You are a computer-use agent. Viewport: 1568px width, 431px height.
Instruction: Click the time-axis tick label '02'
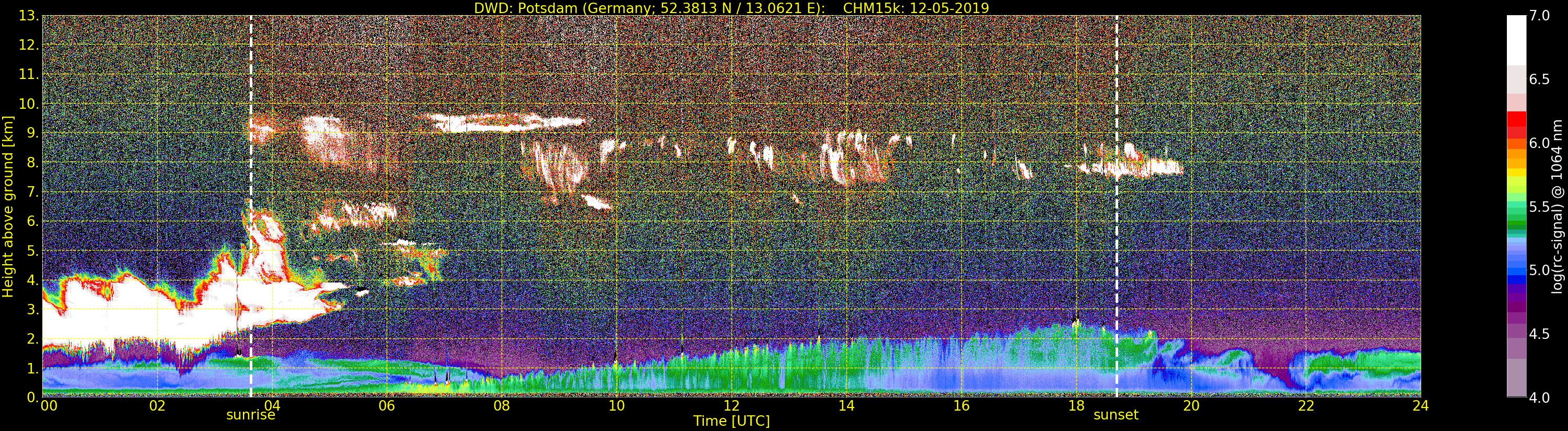(x=157, y=405)
